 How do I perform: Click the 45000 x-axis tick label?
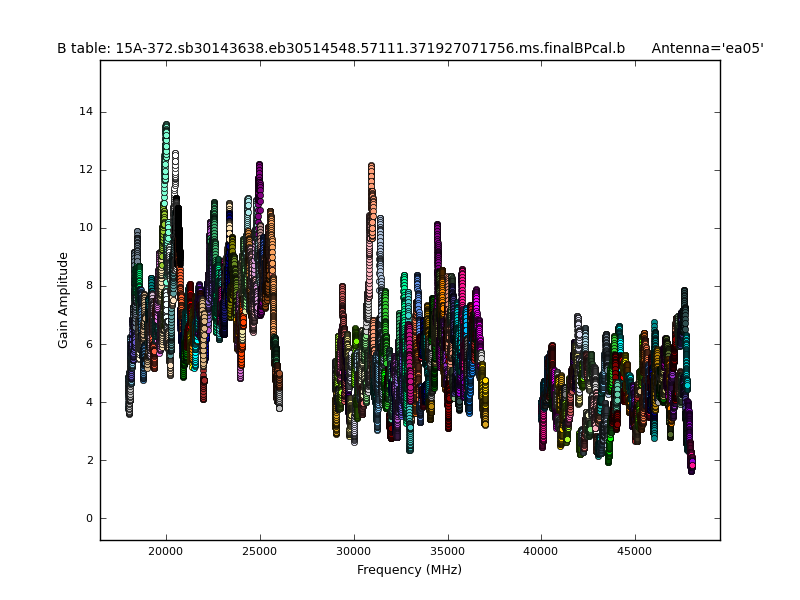pos(635,551)
